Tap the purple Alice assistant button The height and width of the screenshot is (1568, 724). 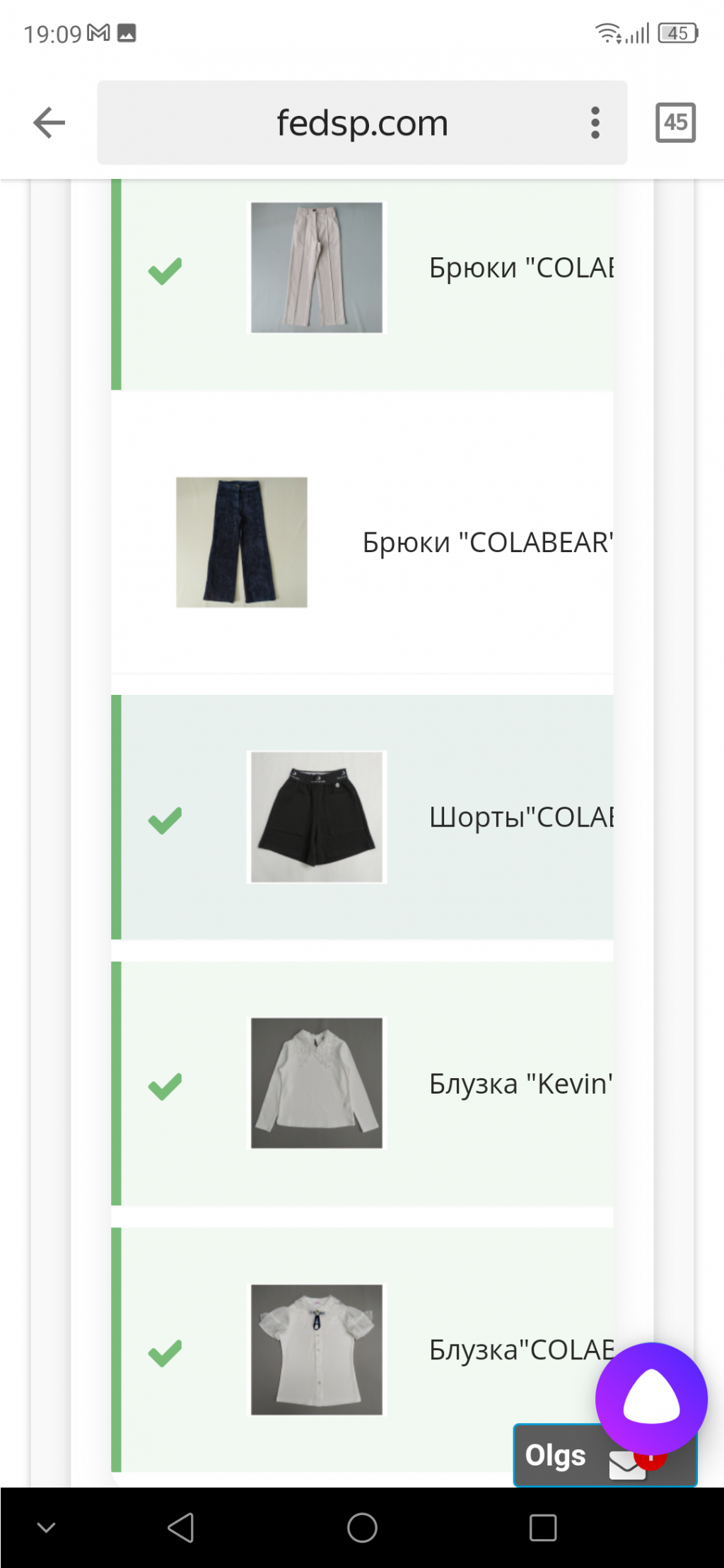click(x=651, y=1398)
